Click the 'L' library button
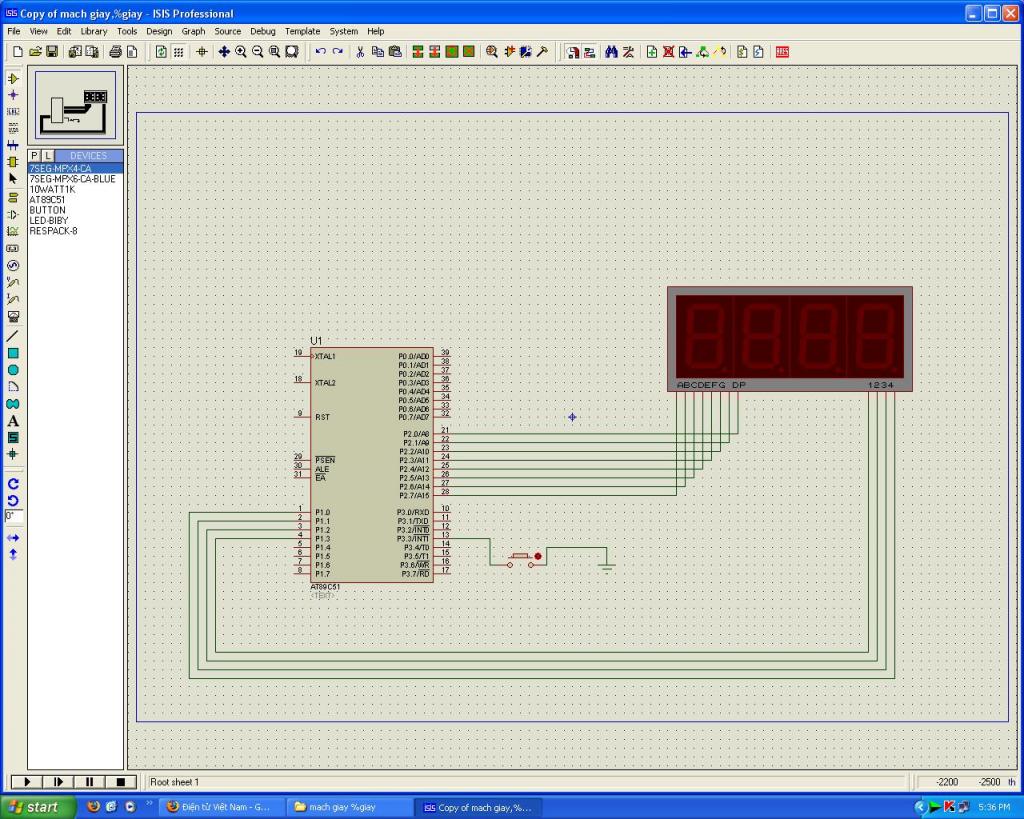Image resolution: width=1024 pixels, height=819 pixels. coord(46,156)
